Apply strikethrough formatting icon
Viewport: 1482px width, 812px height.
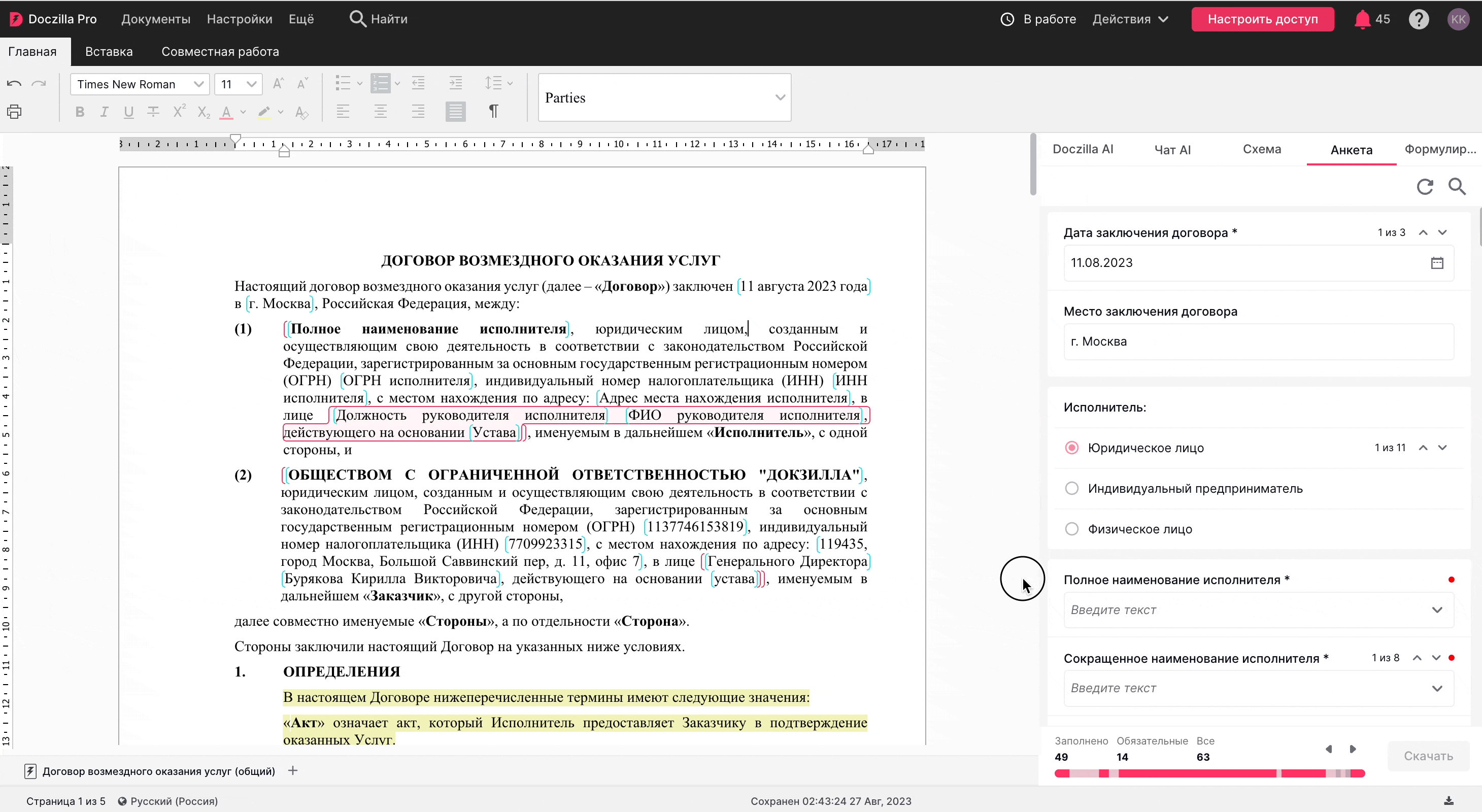click(x=153, y=112)
